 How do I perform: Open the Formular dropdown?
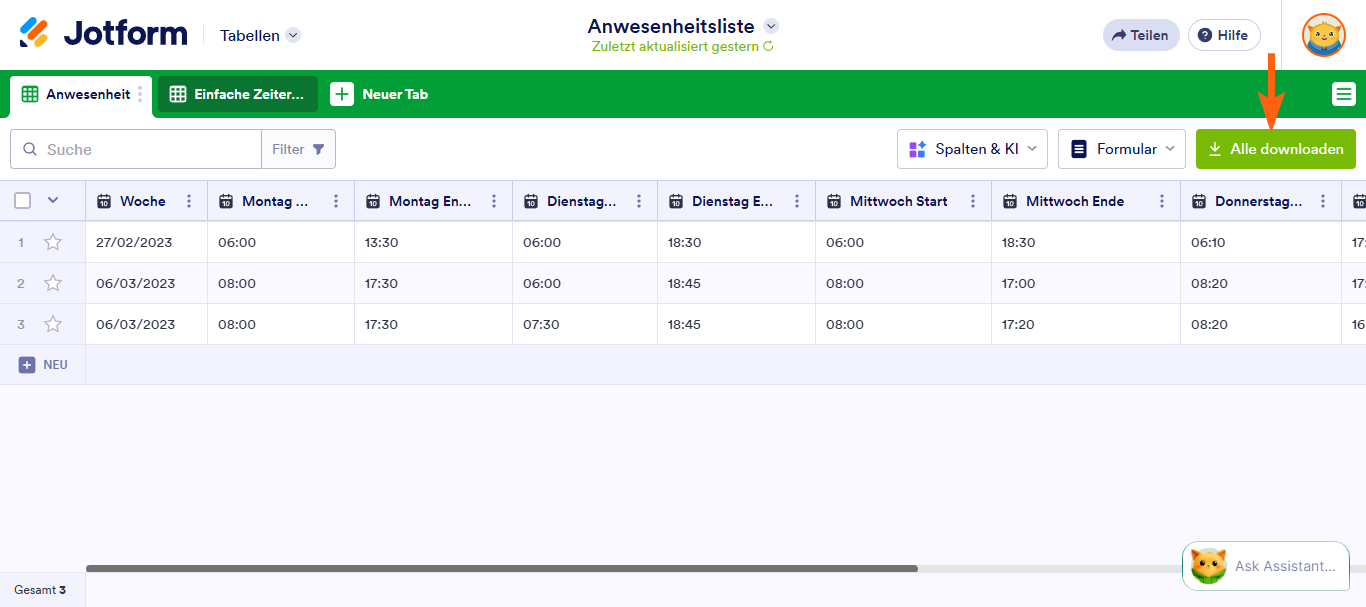coord(1122,149)
